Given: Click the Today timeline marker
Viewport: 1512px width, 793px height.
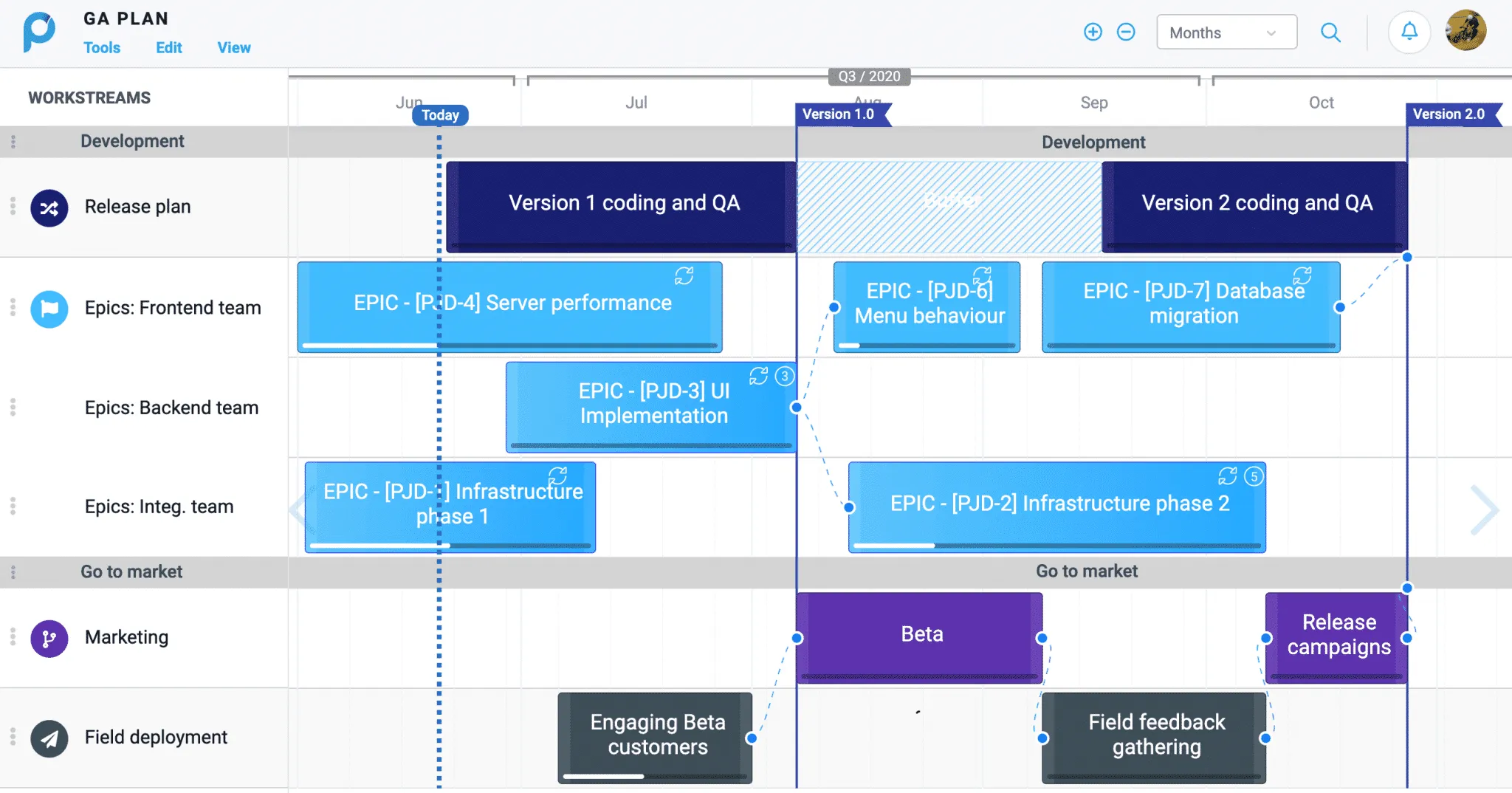Looking at the screenshot, I should pos(440,115).
